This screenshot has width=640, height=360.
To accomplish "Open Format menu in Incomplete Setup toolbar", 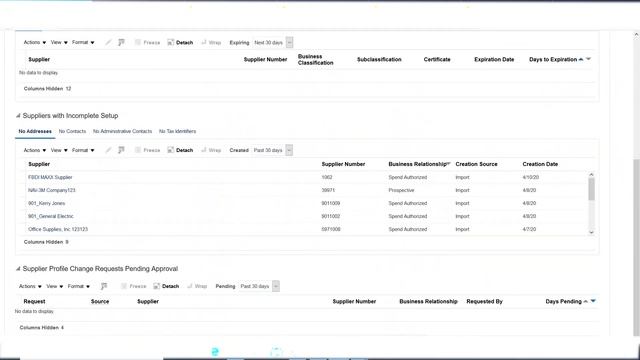I will (x=83, y=150).
